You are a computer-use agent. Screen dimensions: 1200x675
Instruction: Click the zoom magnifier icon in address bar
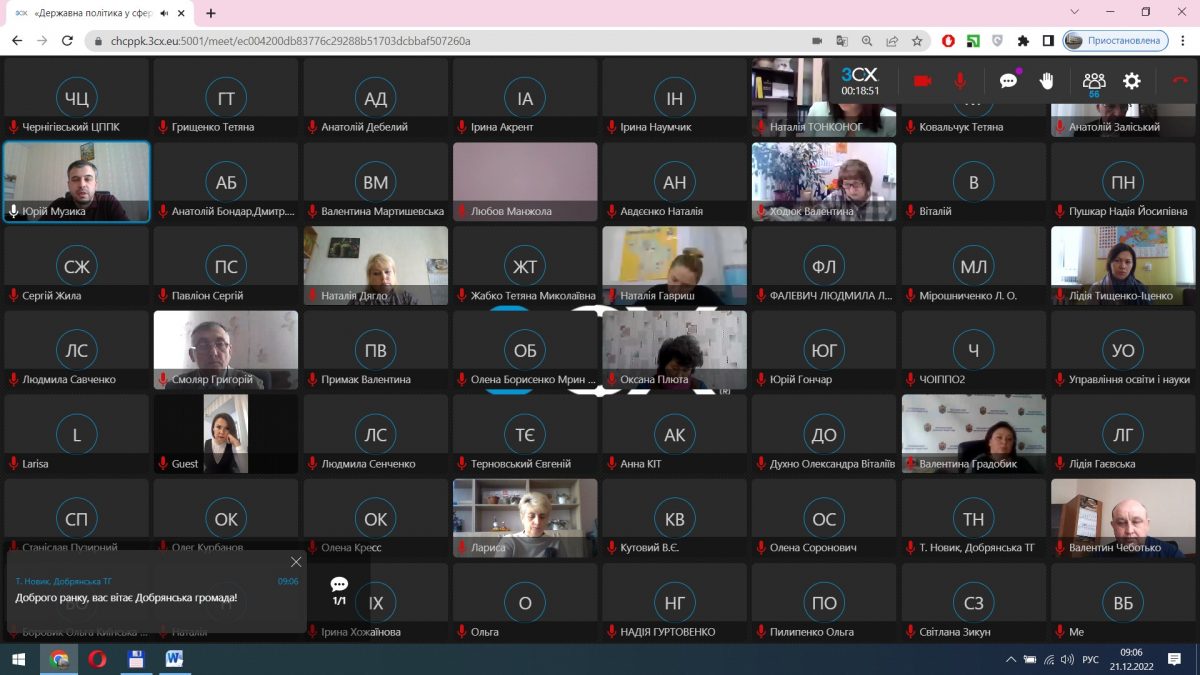[866, 41]
